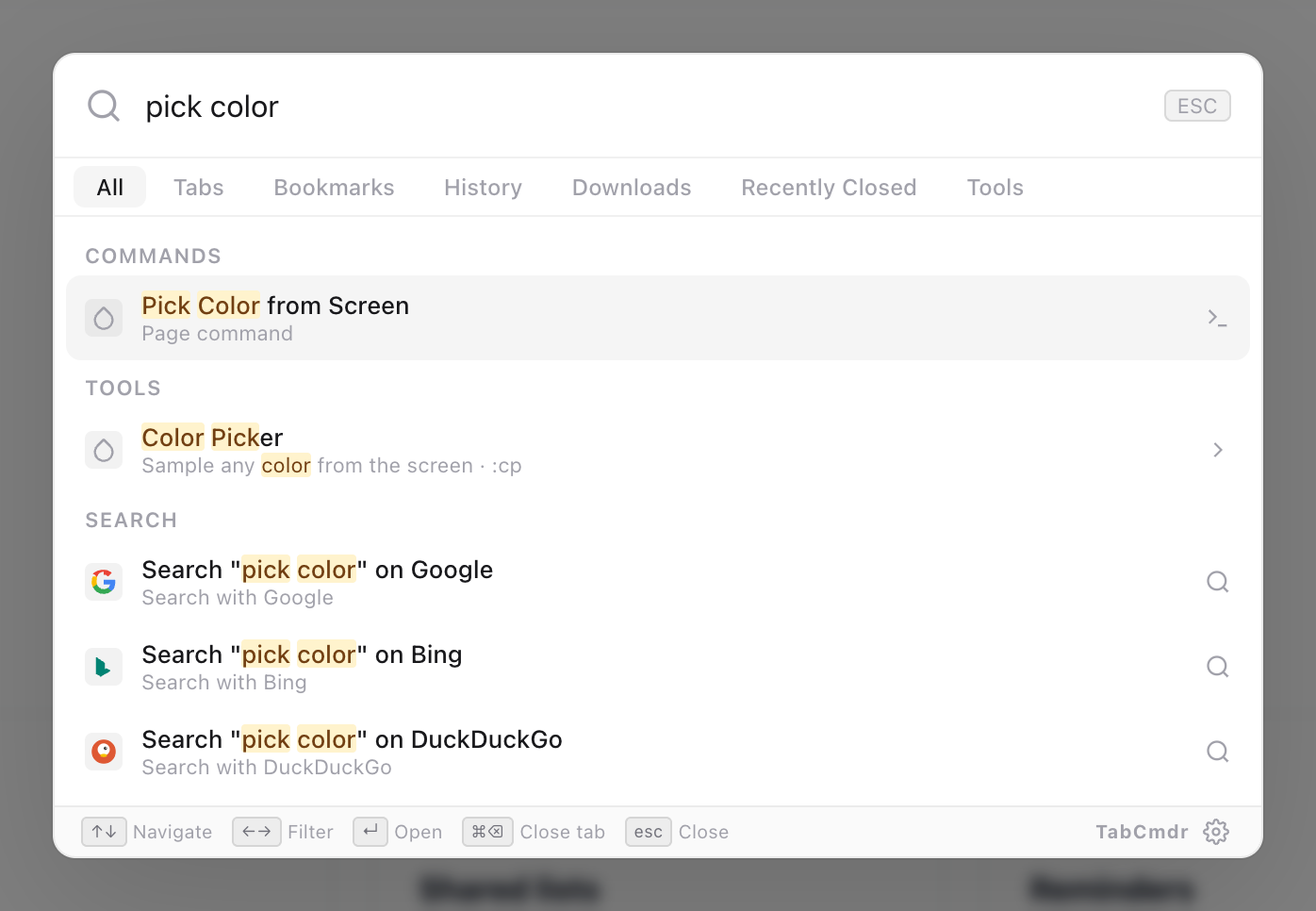Click the 'Search with Google' subtitle
Image resolution: width=1316 pixels, height=911 pixels.
click(238, 598)
